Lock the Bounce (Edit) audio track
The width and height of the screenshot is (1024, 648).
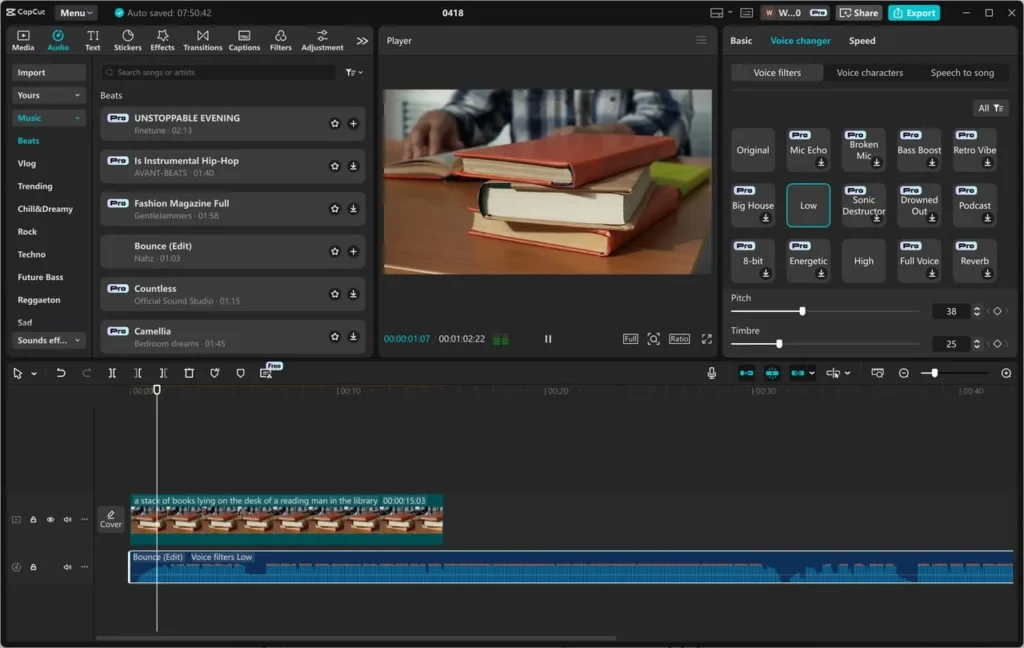[x=33, y=567]
